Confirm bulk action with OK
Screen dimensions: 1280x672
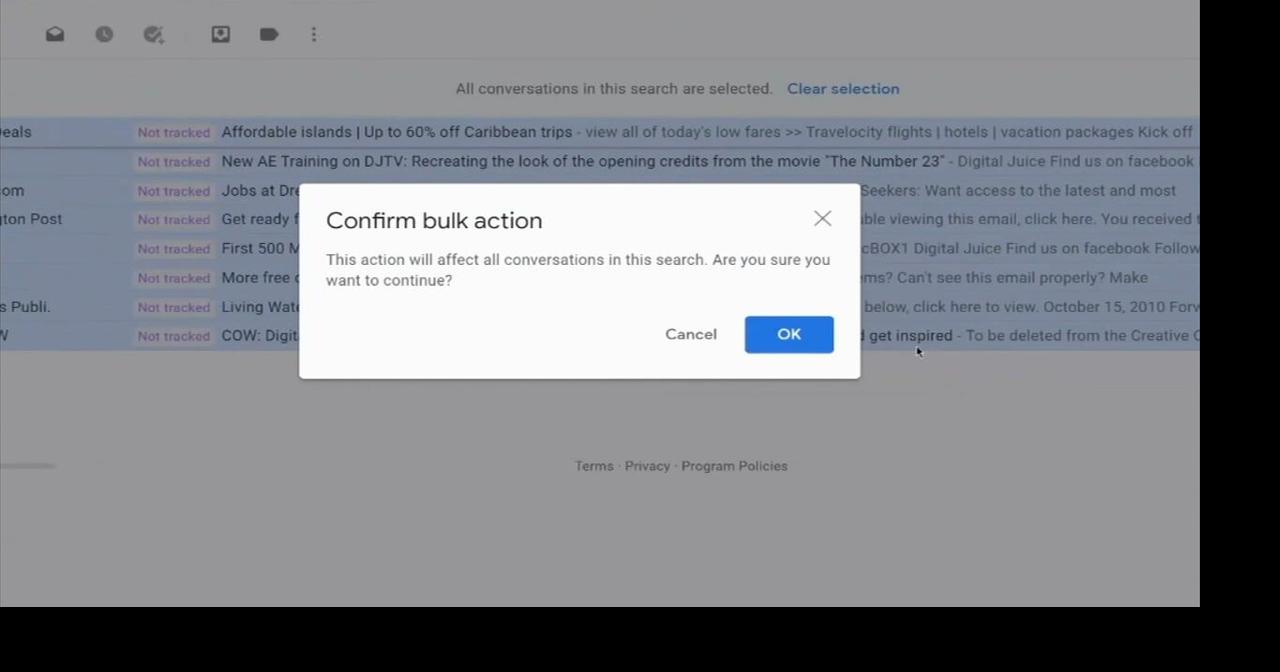789,334
